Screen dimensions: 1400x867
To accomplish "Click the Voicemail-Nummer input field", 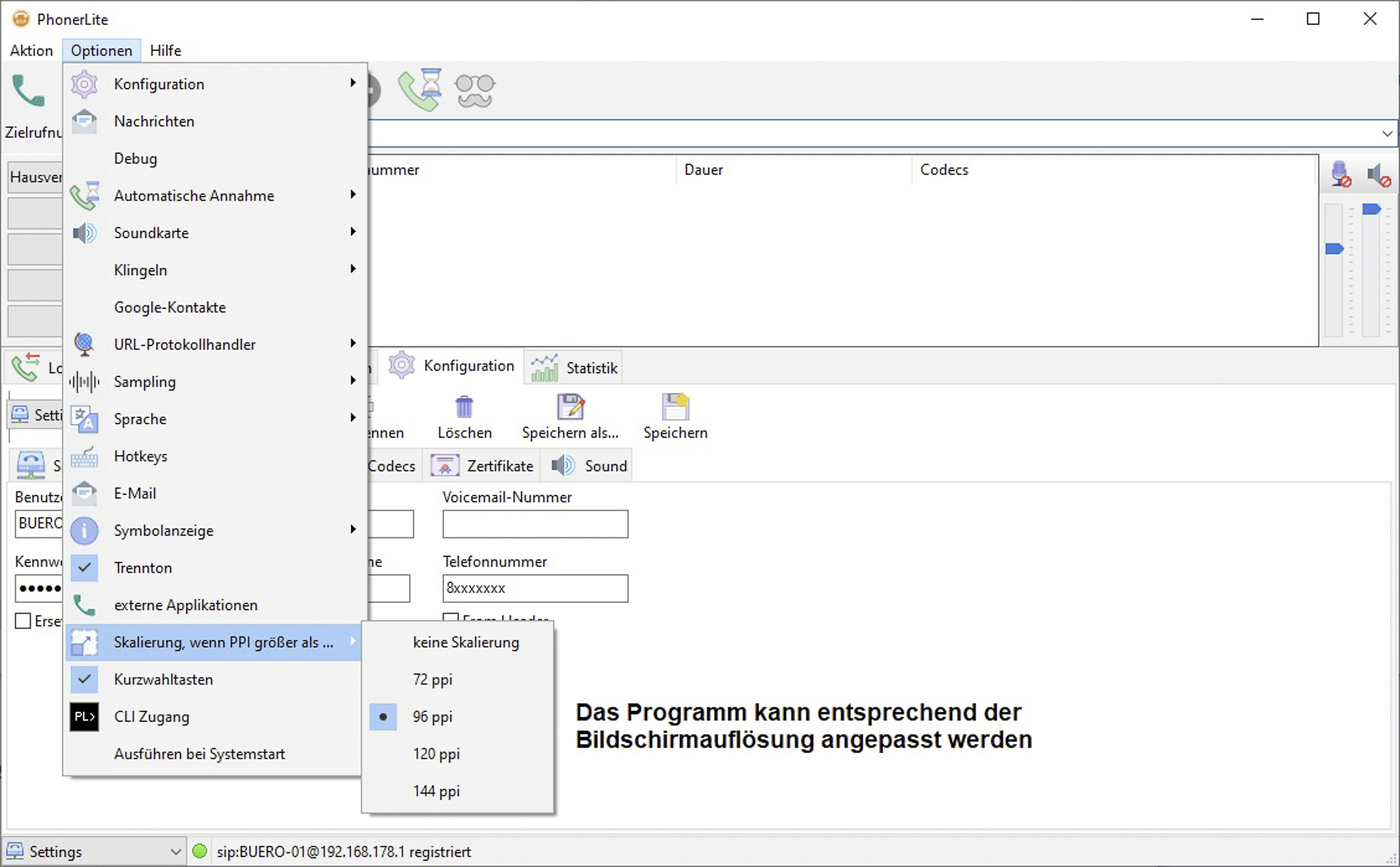I will pyautogui.click(x=535, y=524).
